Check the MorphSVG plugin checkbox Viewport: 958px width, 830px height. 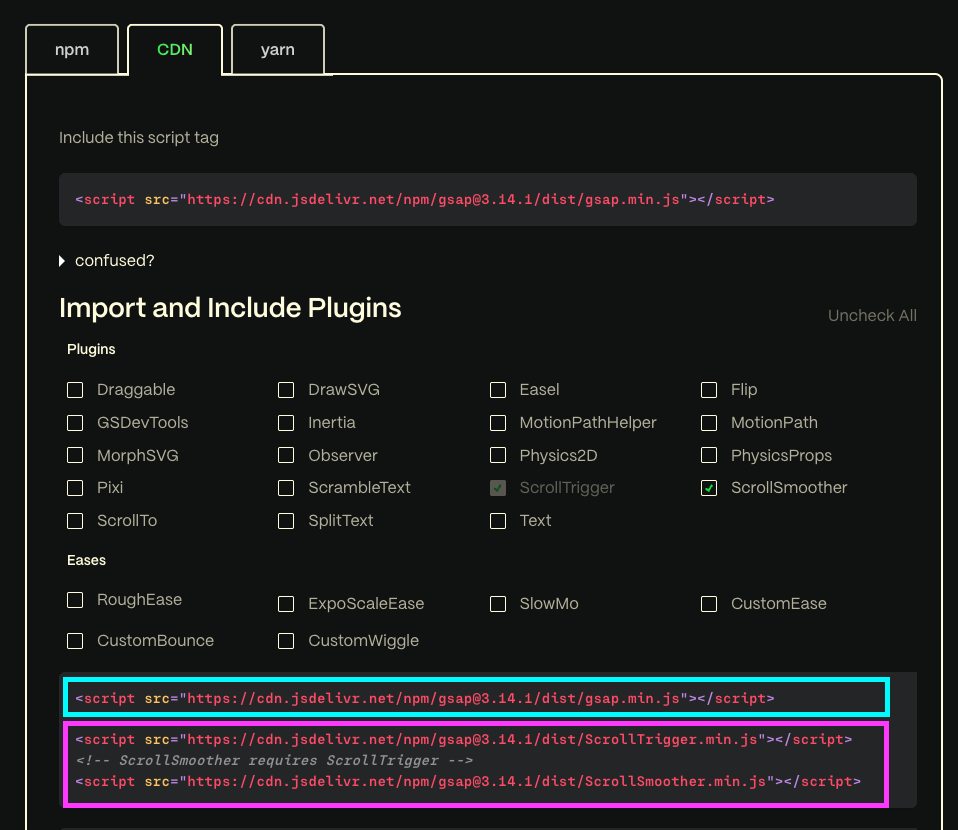[x=75, y=456]
